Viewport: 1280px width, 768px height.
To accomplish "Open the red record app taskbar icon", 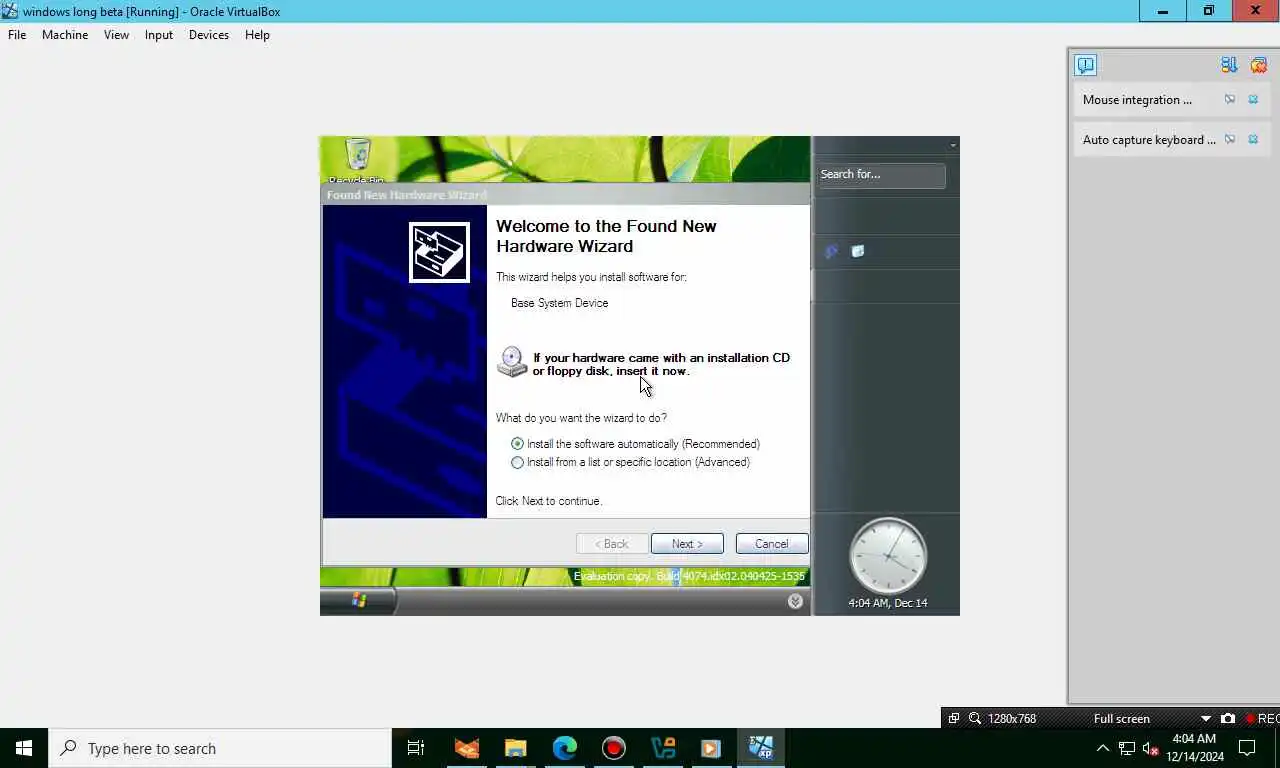I will [x=614, y=748].
